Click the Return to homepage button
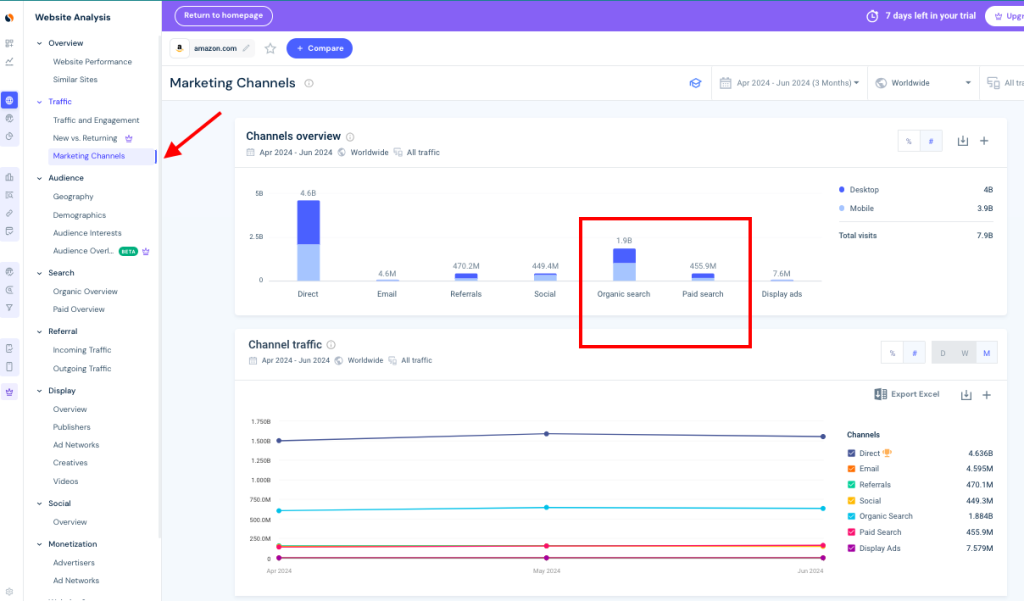 click(223, 16)
